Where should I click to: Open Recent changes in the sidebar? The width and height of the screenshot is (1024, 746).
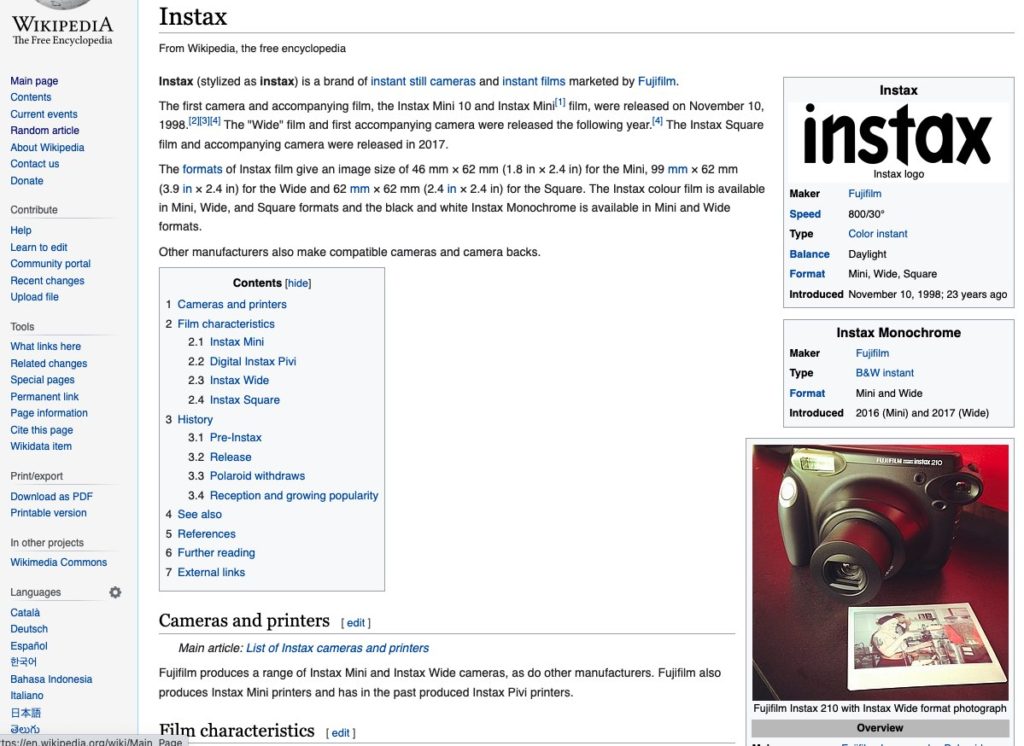(x=47, y=281)
